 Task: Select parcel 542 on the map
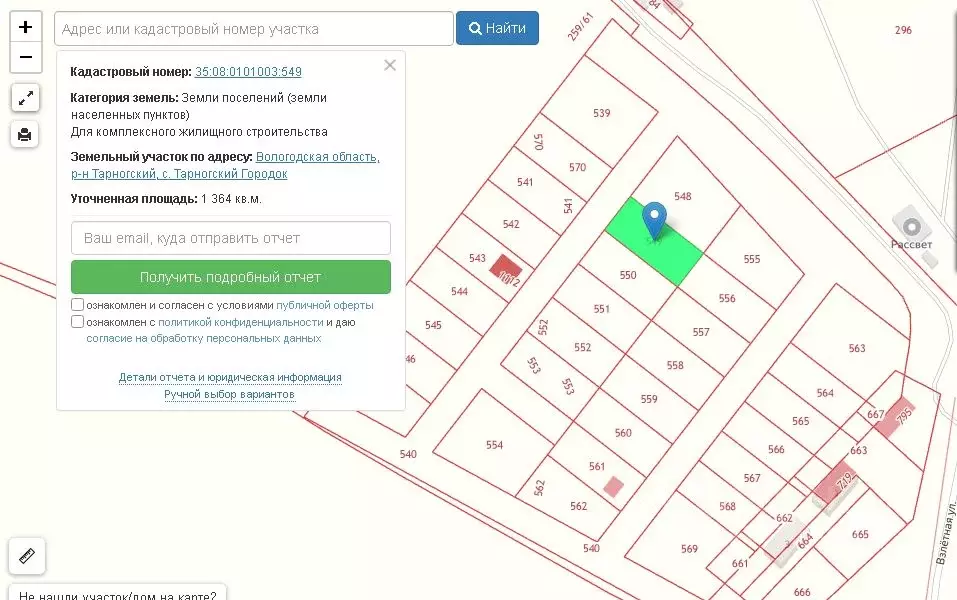pos(511,224)
